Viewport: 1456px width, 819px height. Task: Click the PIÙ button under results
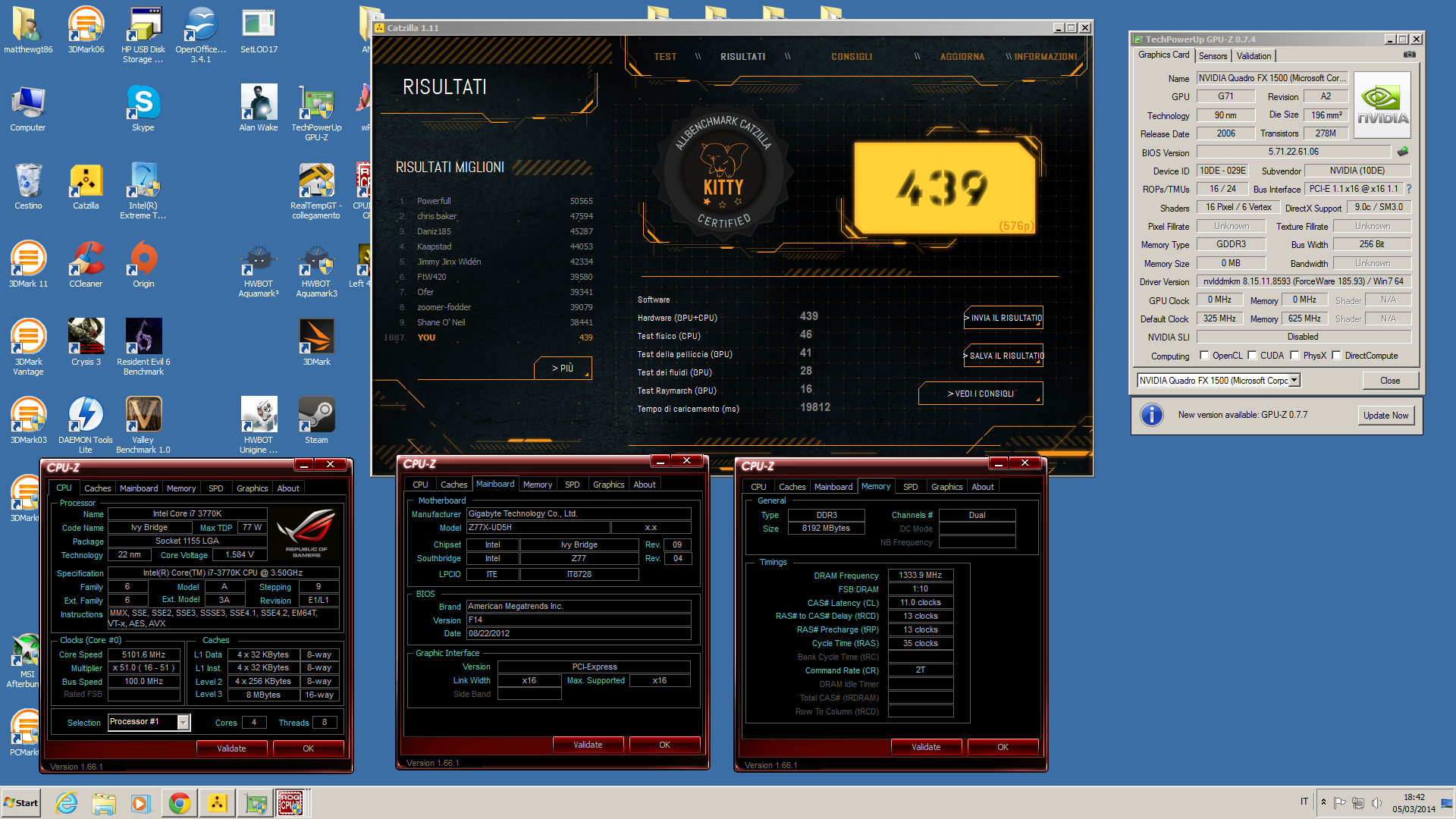(x=562, y=368)
